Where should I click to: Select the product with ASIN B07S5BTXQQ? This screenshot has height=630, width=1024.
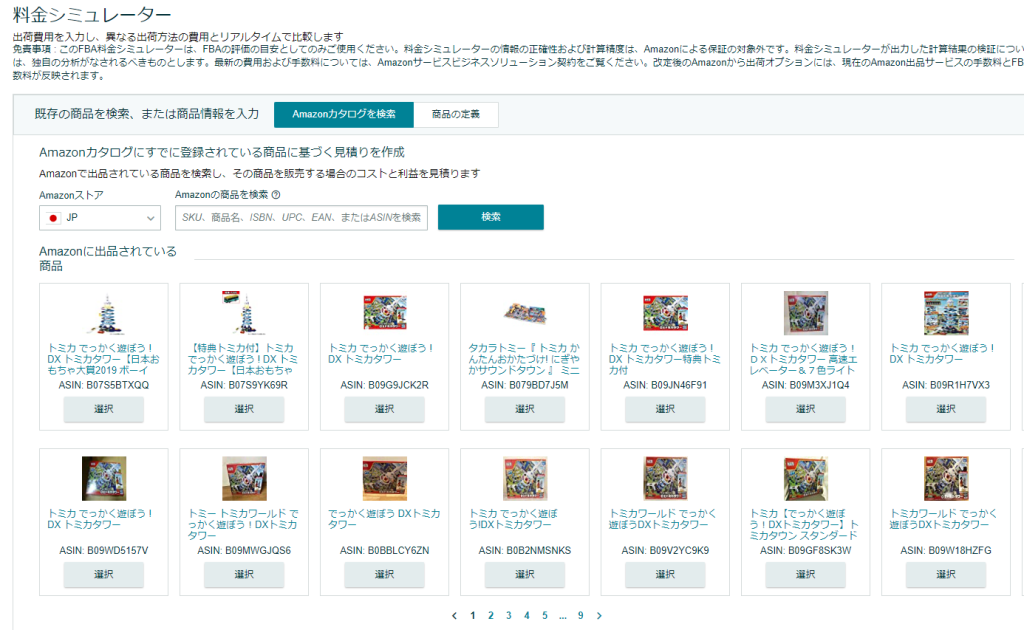click(x=104, y=409)
